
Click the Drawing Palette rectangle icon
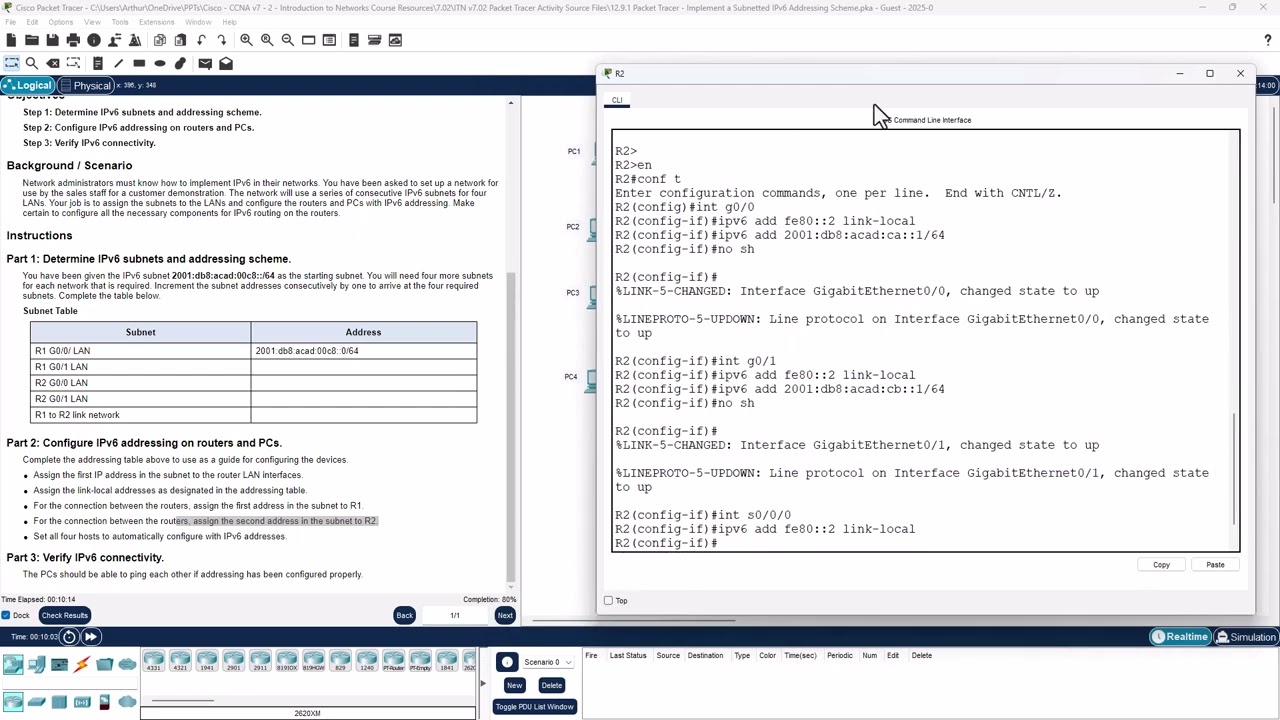309,40
